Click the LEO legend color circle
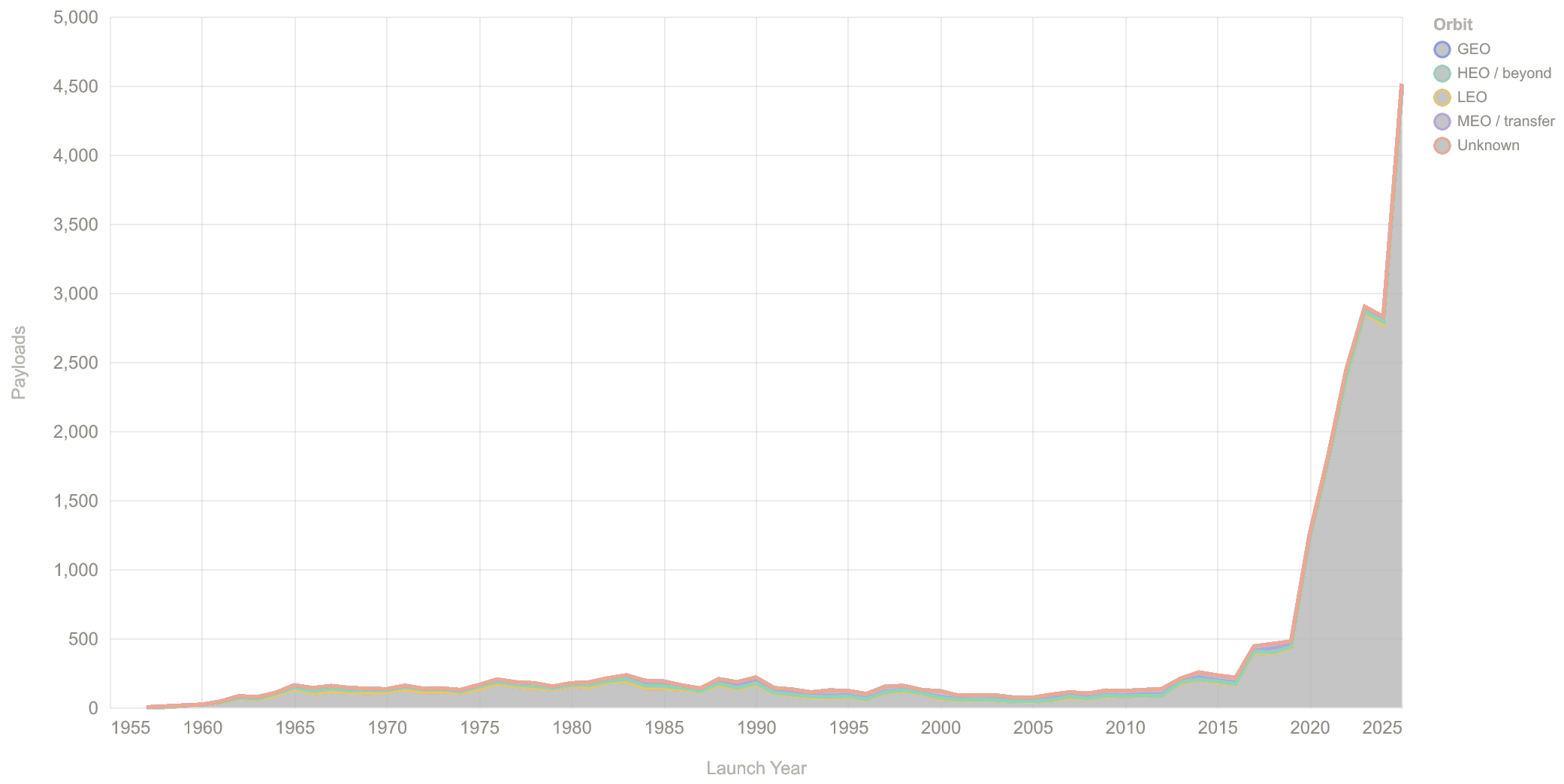This screenshot has height=784, width=1564. pos(1442,98)
